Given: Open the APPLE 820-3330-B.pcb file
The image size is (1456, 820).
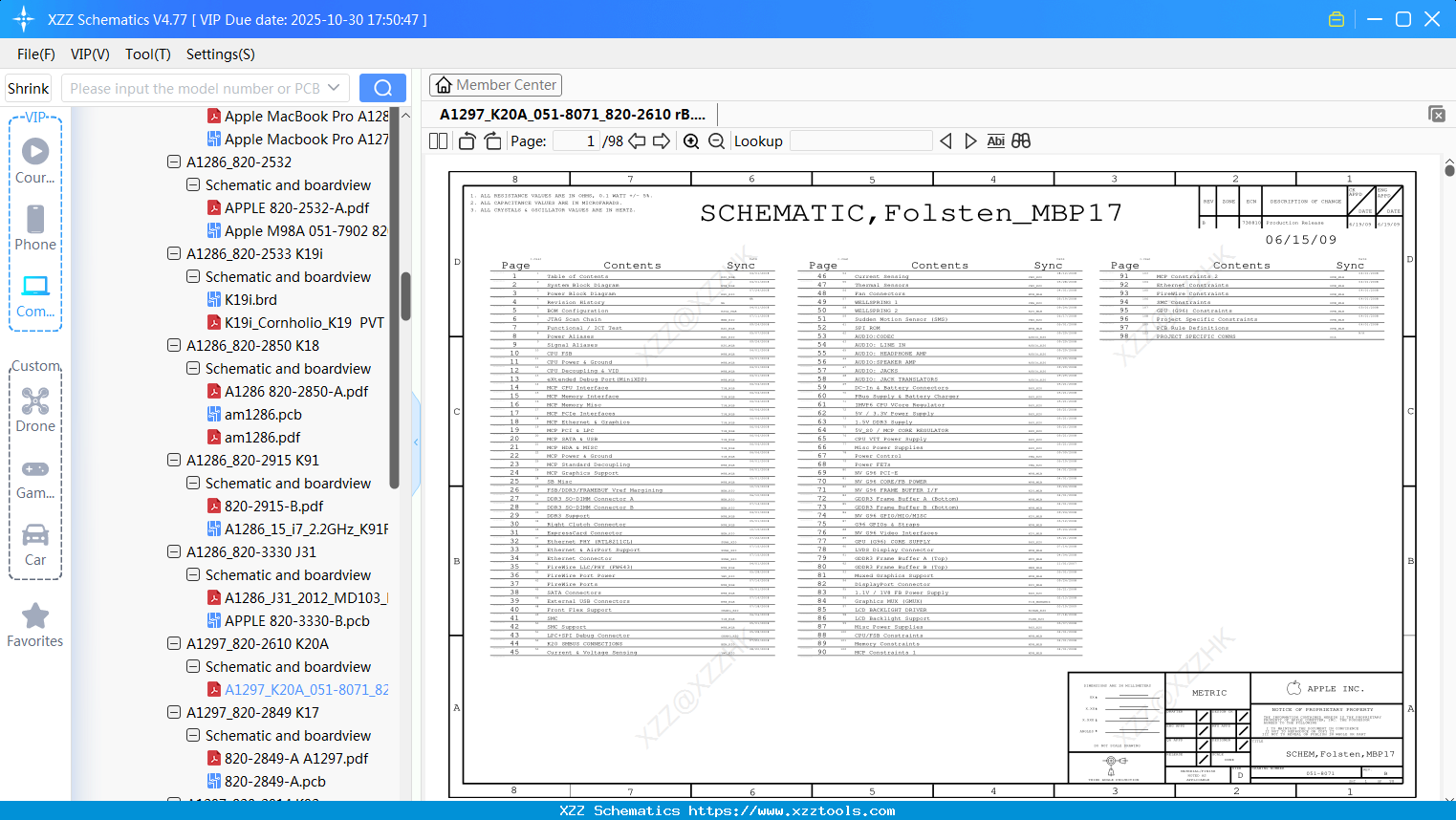Looking at the screenshot, I should [296, 620].
